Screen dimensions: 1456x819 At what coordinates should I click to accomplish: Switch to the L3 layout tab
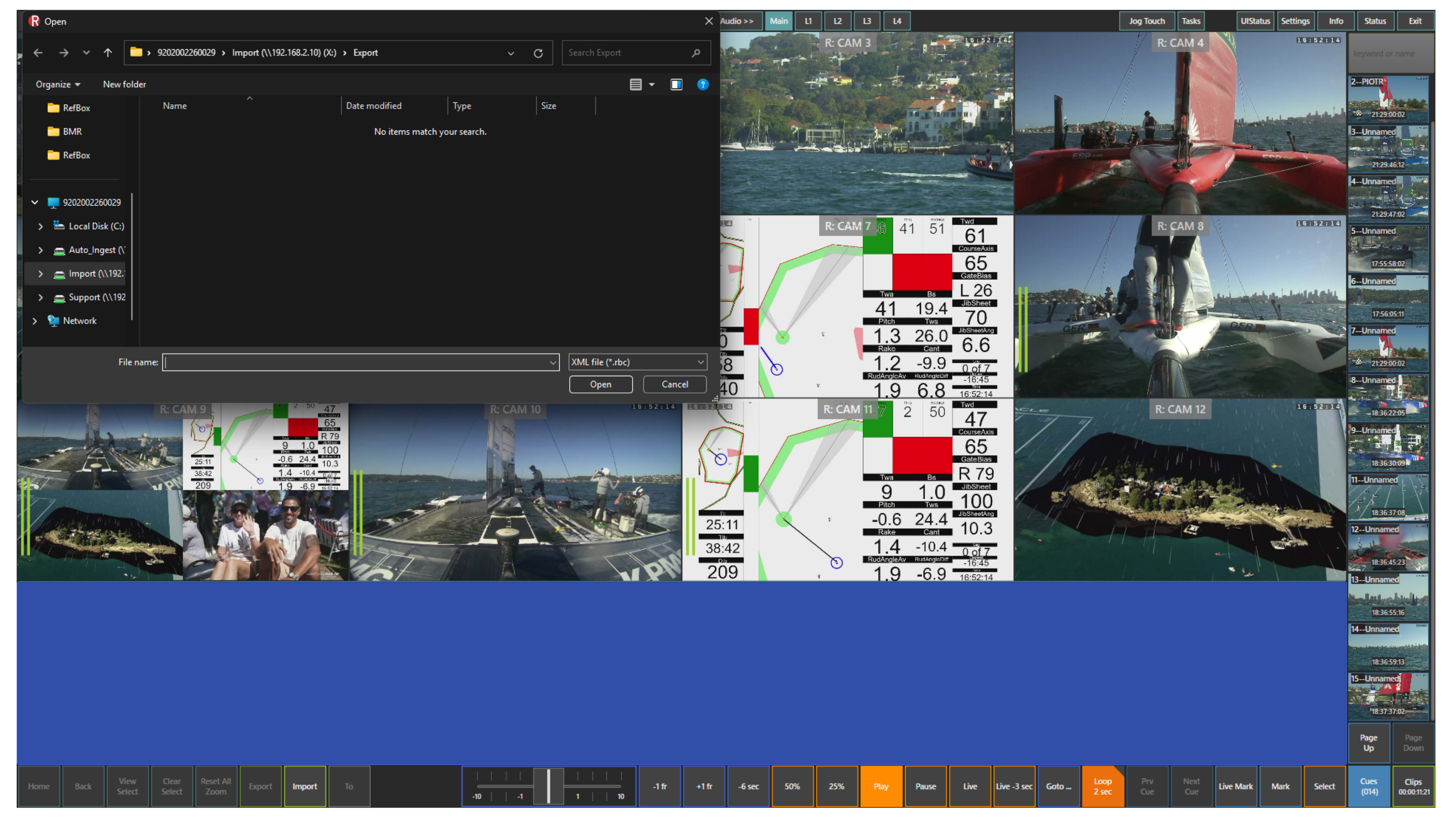coord(867,21)
